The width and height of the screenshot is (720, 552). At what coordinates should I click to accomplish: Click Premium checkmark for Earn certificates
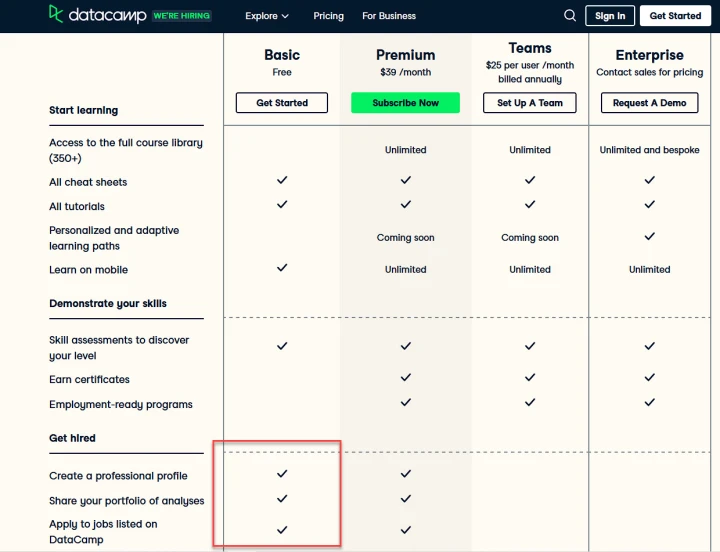point(405,377)
